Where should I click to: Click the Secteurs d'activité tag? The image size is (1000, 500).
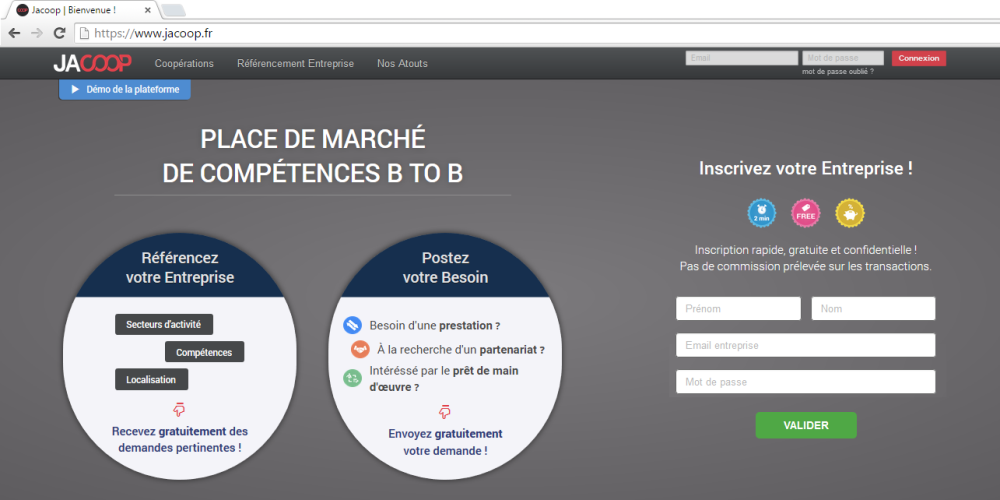164,324
